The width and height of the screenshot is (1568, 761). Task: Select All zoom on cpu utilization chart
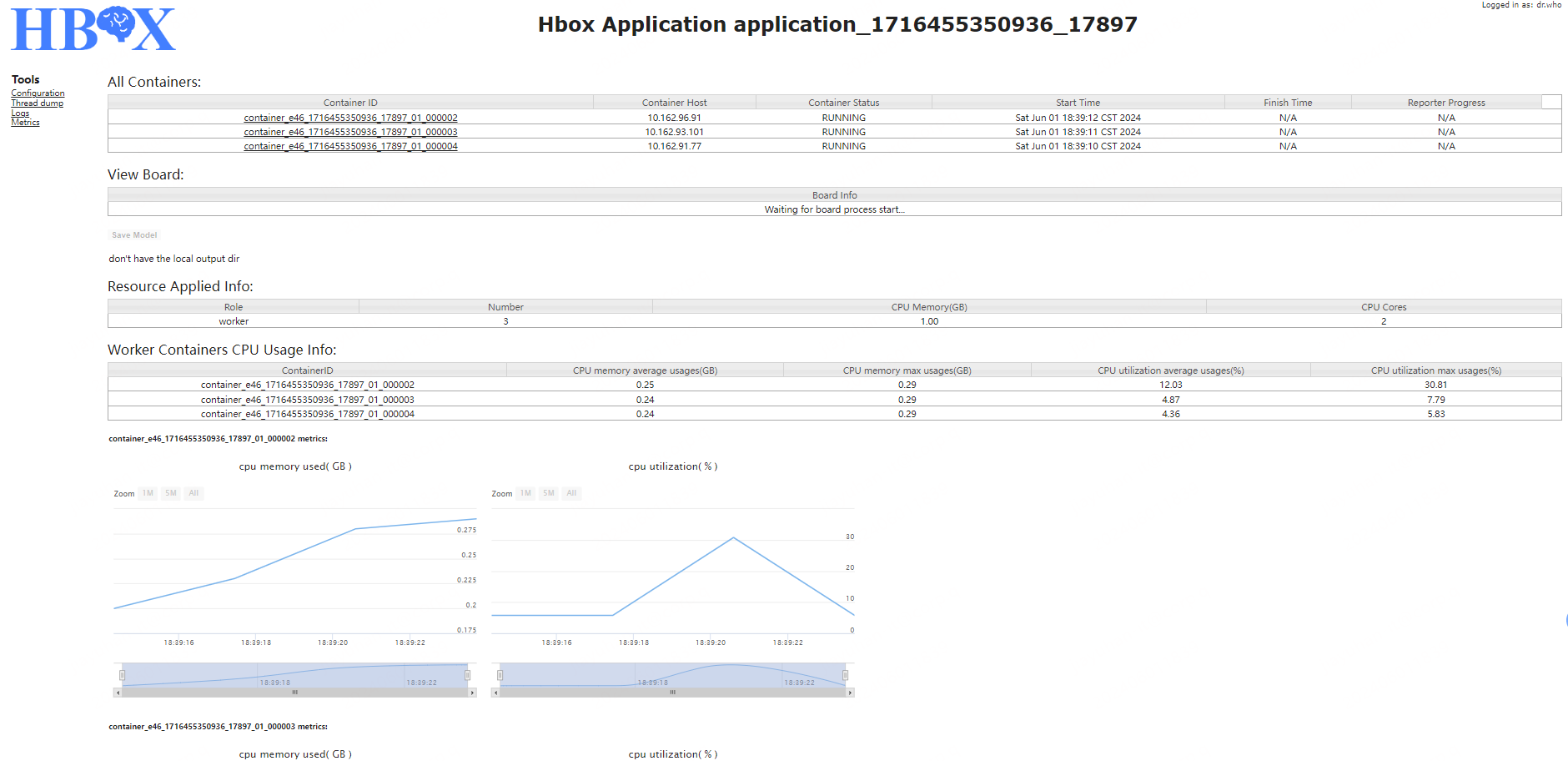(x=571, y=493)
